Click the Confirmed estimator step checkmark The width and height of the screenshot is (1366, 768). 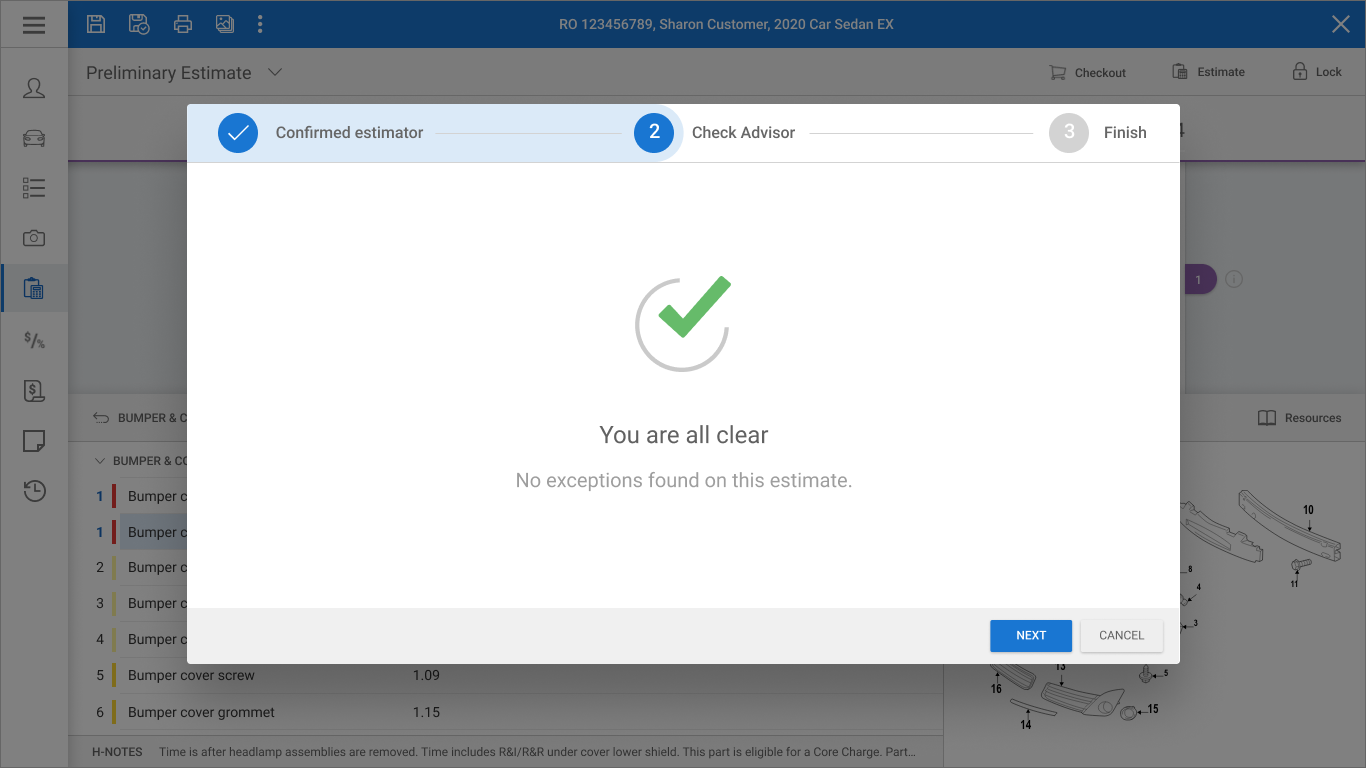coord(238,132)
